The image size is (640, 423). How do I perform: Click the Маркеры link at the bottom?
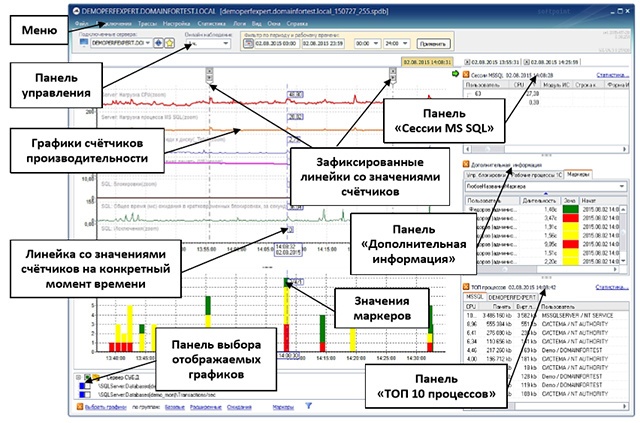click(x=283, y=407)
